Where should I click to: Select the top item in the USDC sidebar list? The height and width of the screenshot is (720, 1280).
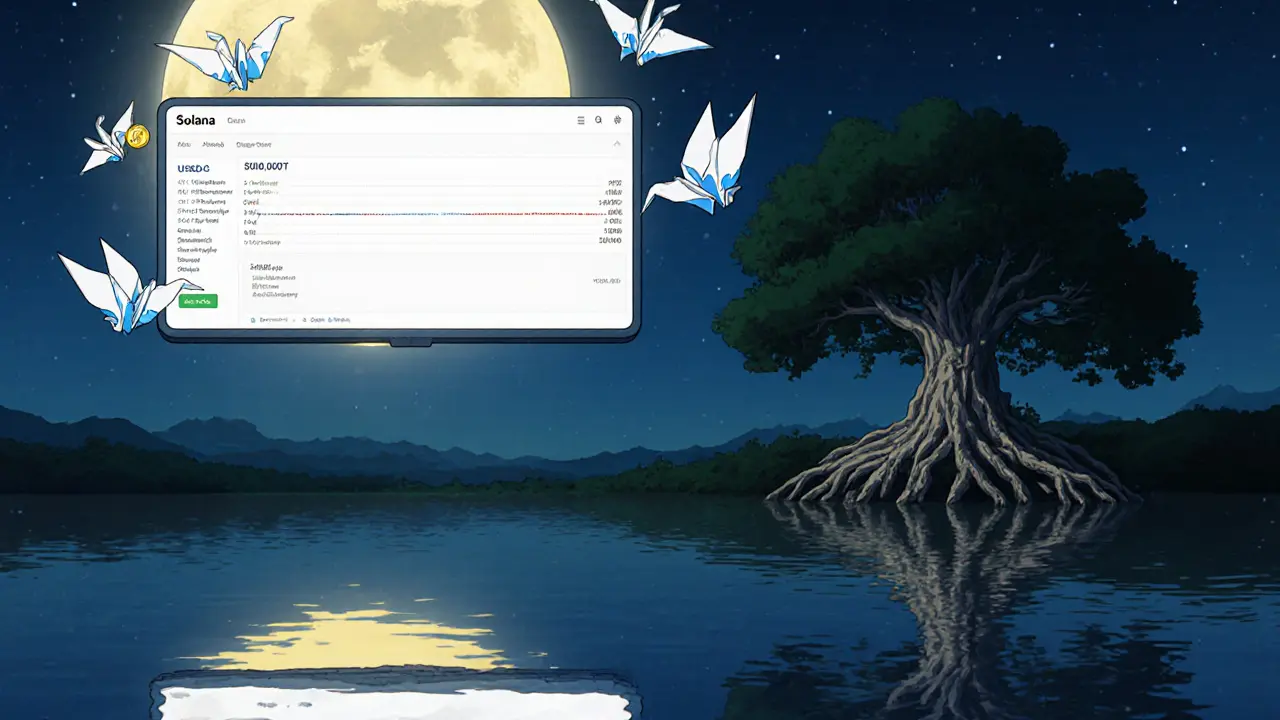[x=201, y=182]
